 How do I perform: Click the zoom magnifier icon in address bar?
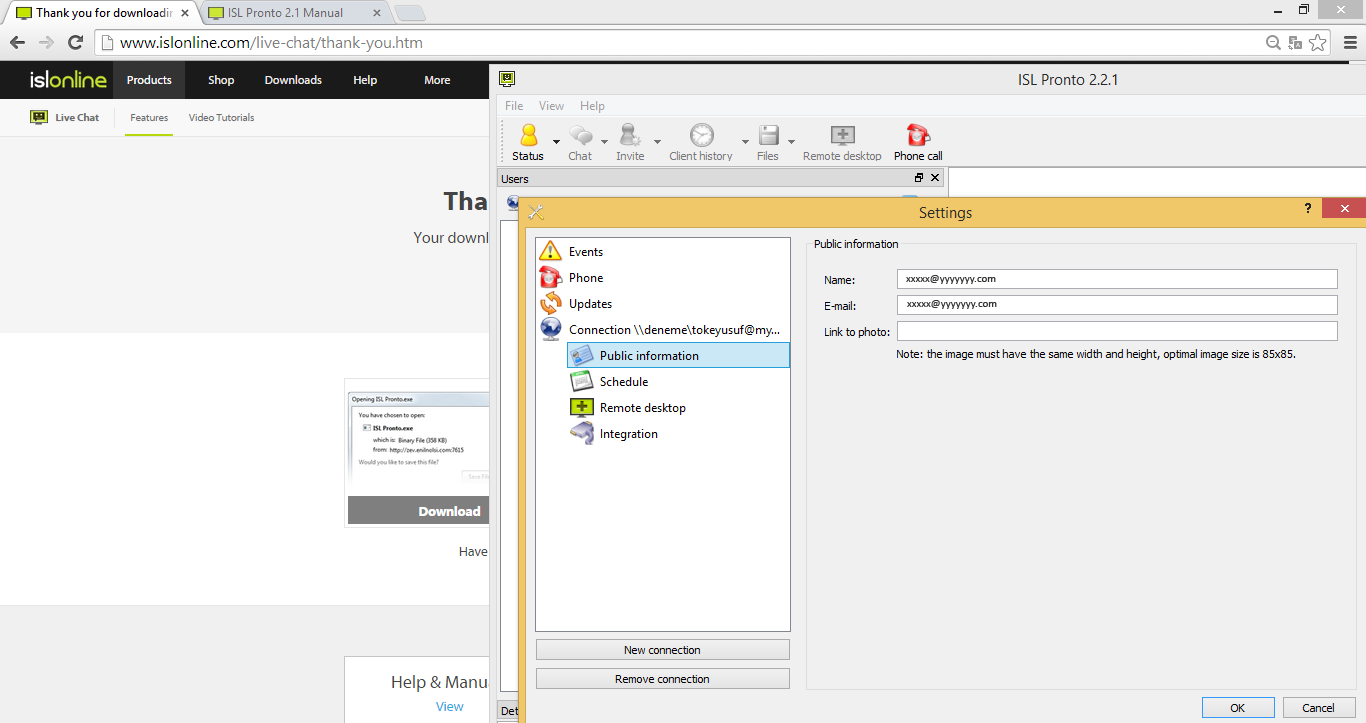click(1273, 43)
